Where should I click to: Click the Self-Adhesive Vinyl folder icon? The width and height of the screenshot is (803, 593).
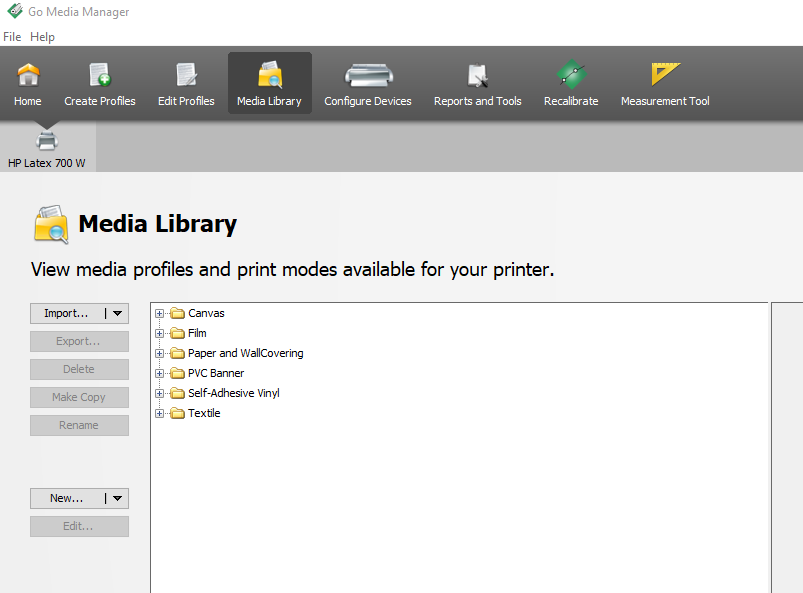177,393
